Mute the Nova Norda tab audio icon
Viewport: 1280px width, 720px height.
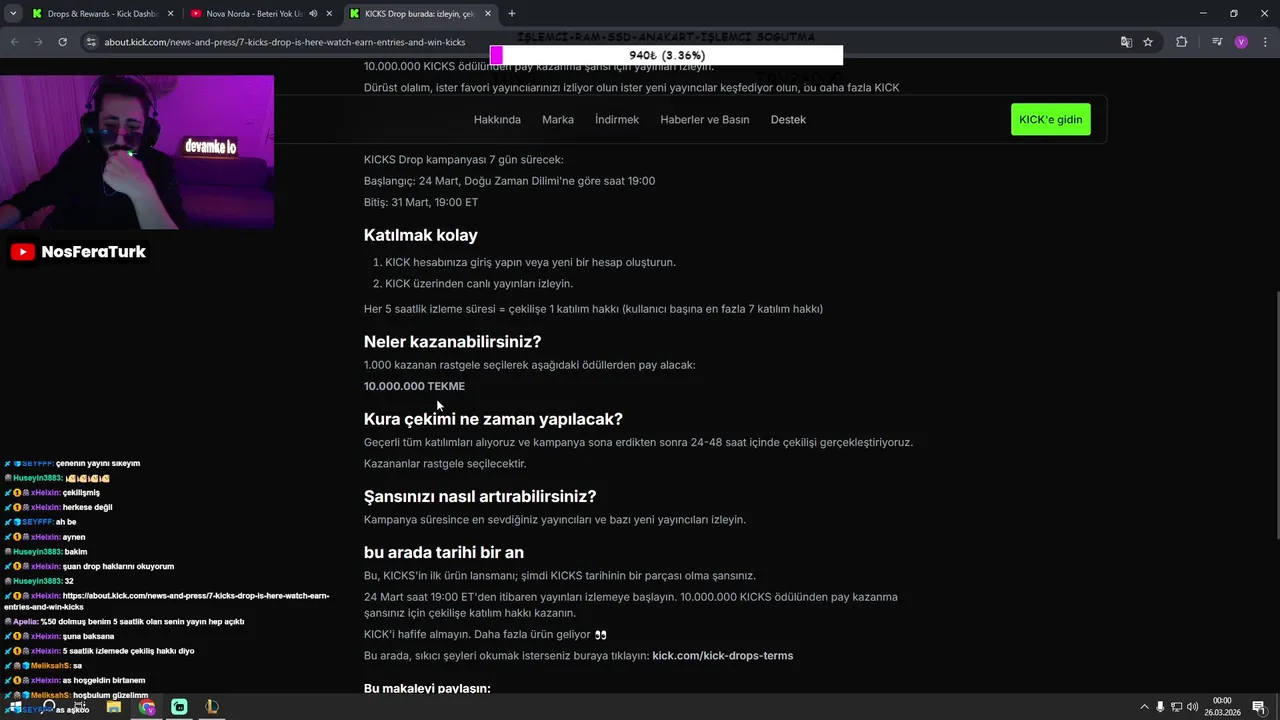coord(313,14)
